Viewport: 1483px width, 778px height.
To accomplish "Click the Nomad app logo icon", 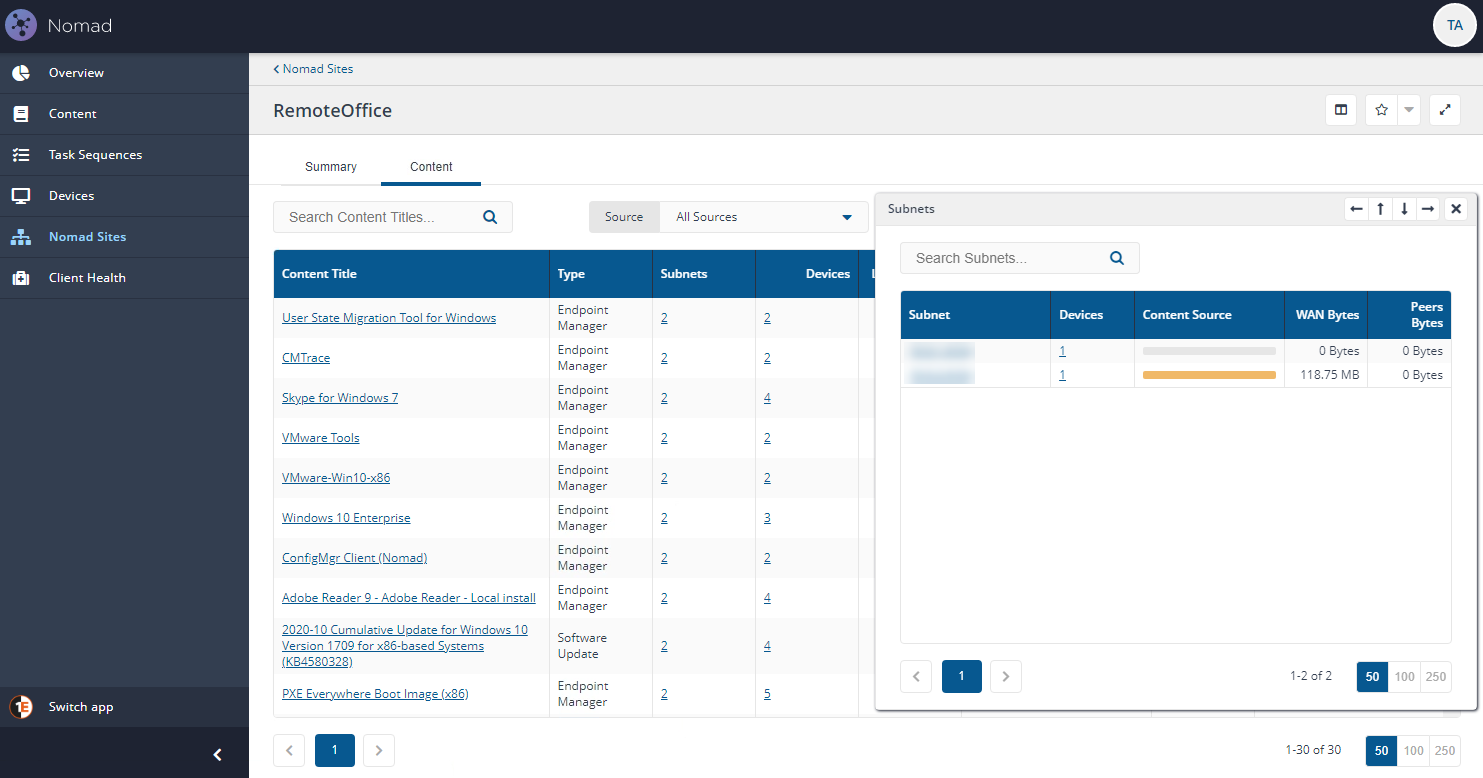I will coord(21,25).
